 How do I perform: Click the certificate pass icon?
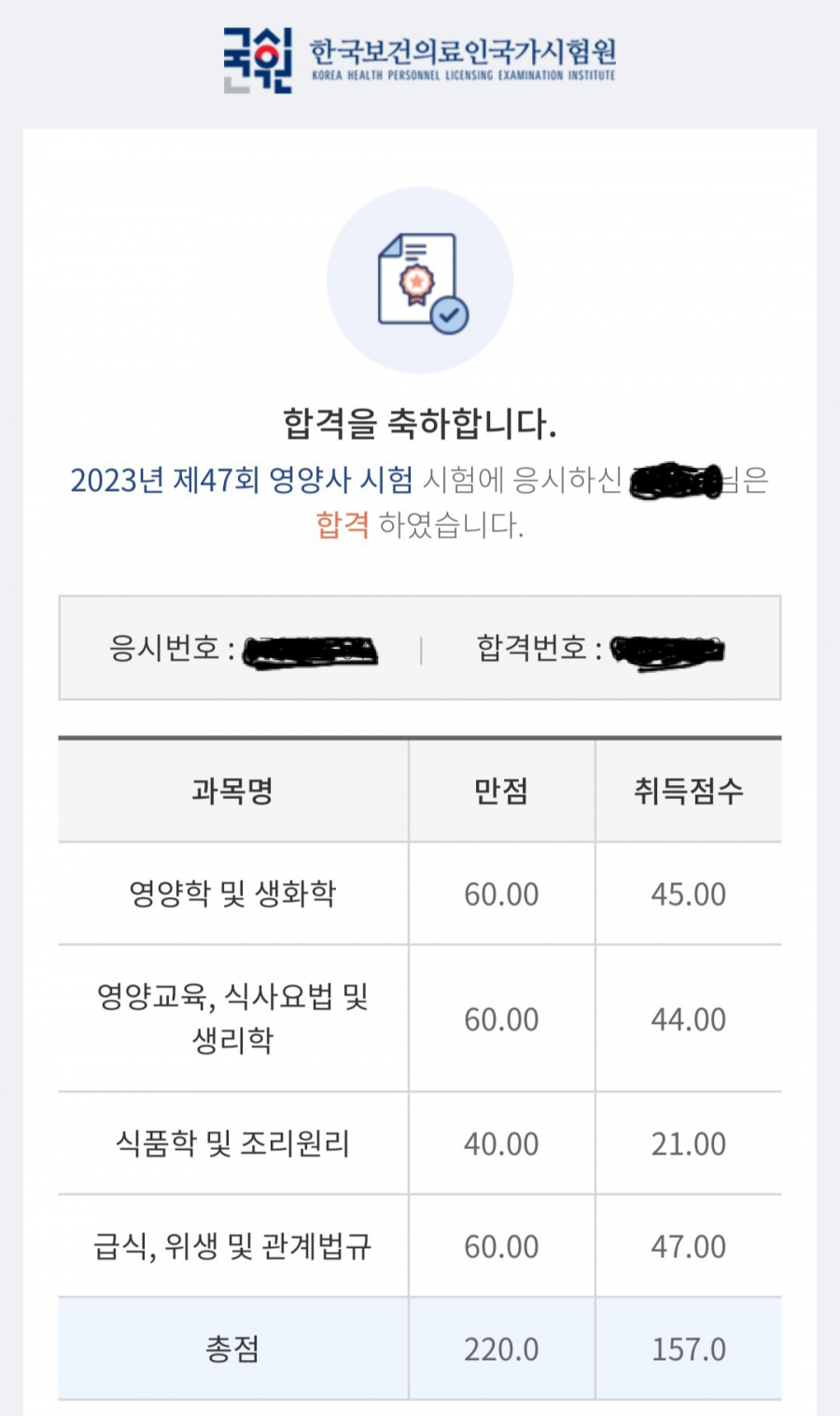point(421,282)
